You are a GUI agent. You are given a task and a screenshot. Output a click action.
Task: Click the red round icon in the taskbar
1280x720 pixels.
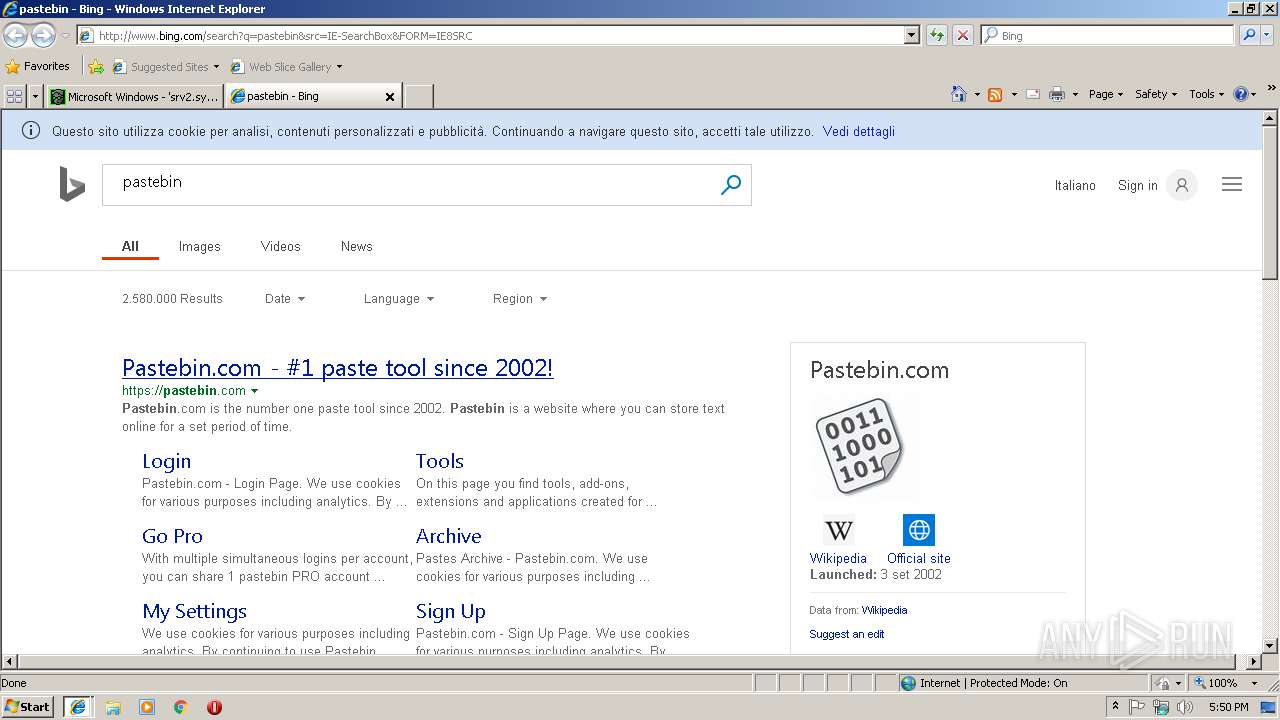click(x=214, y=707)
